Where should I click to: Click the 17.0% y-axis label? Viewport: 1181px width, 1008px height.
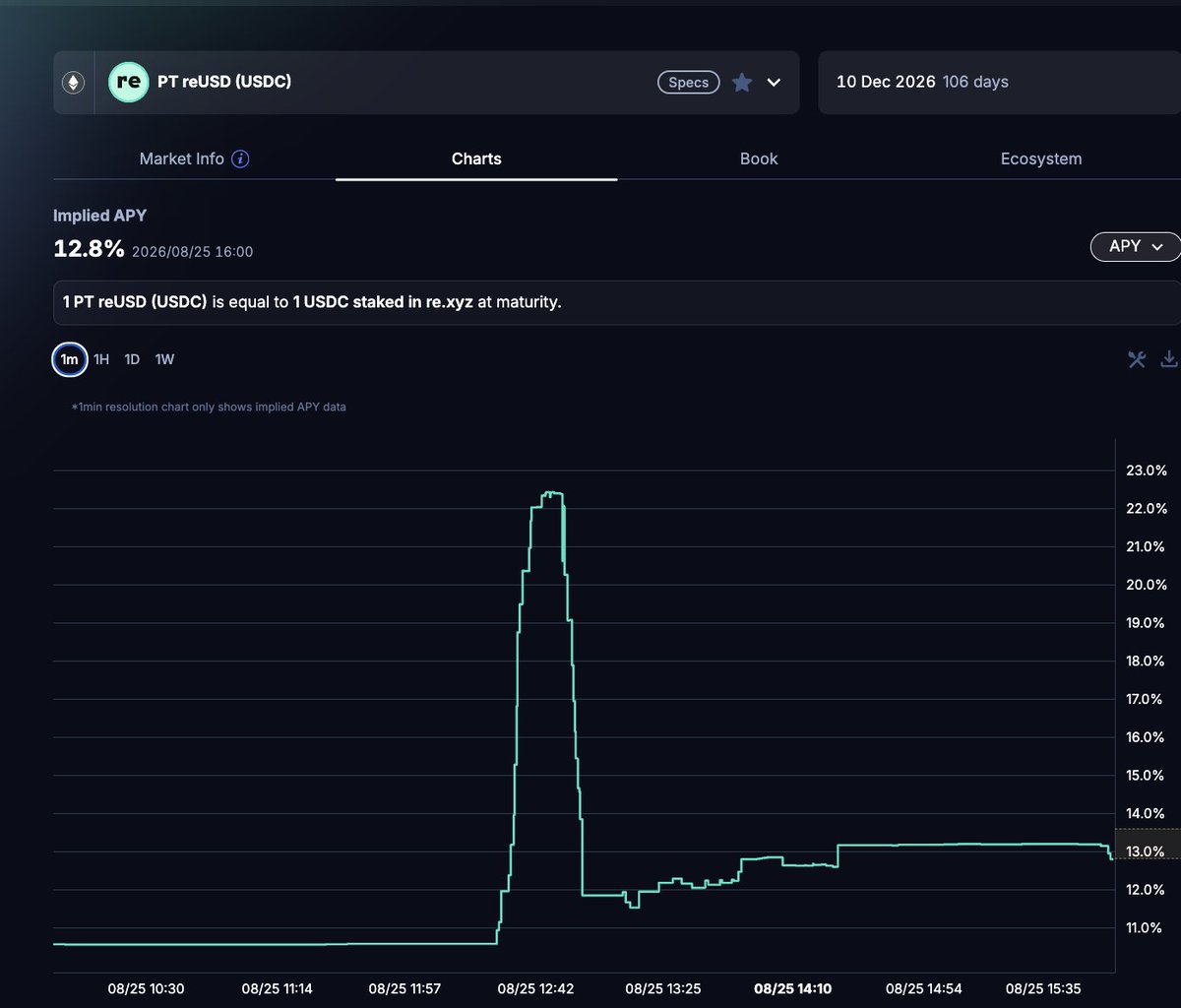click(1146, 699)
